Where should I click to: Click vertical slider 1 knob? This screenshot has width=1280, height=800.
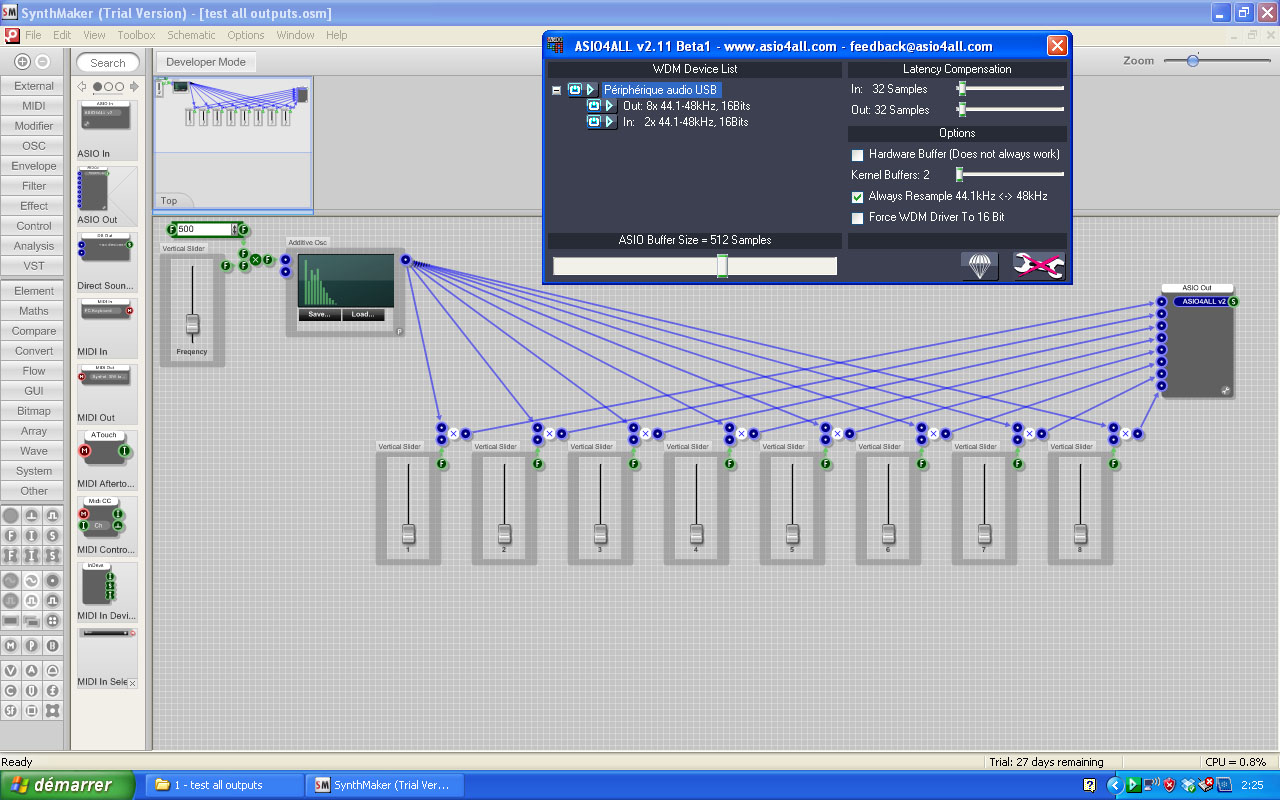coord(408,534)
